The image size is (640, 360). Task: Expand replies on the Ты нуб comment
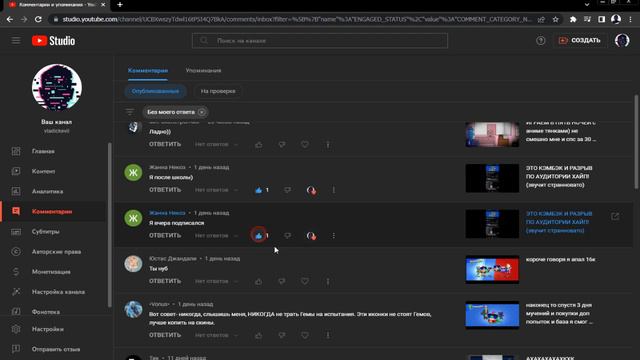tap(216, 282)
